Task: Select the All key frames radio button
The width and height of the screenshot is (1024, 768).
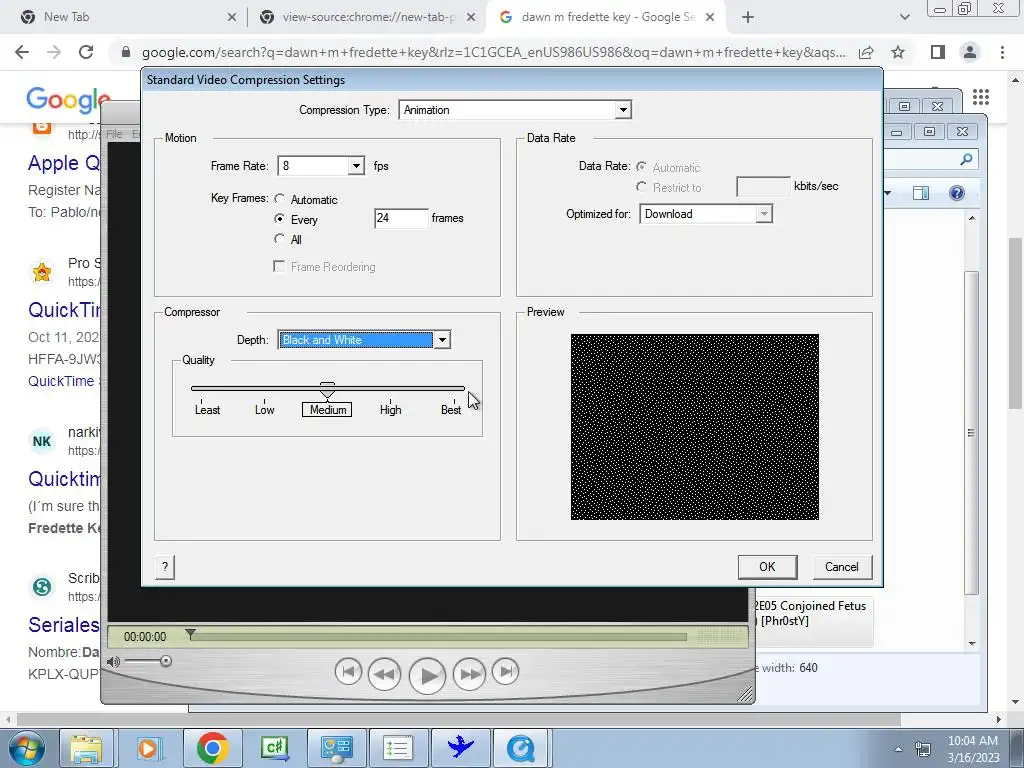Action: 280,239
